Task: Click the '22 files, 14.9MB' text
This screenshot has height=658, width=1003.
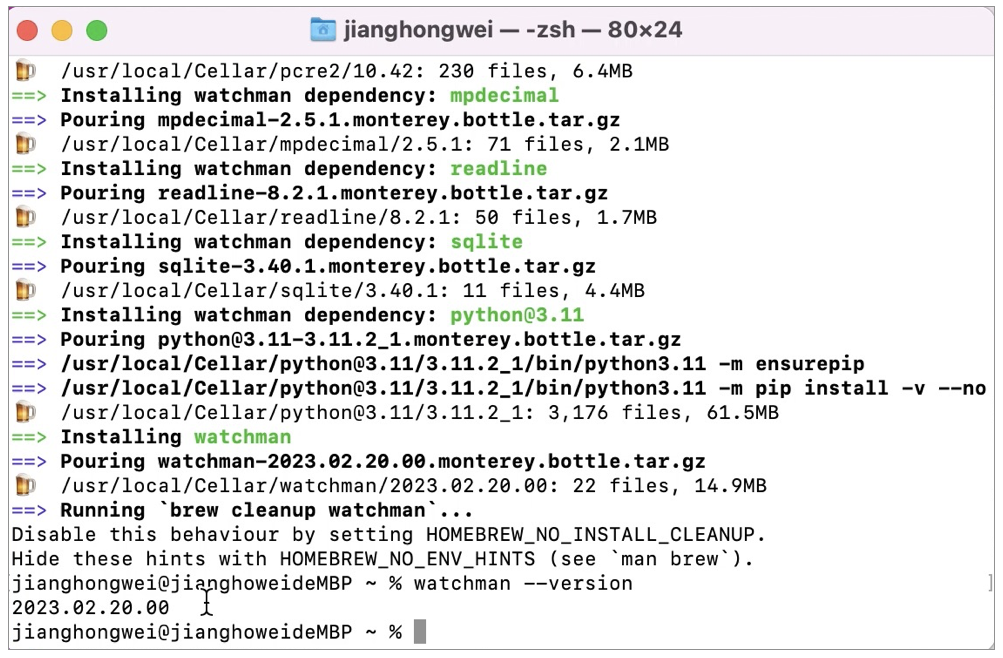Action: 670,485
